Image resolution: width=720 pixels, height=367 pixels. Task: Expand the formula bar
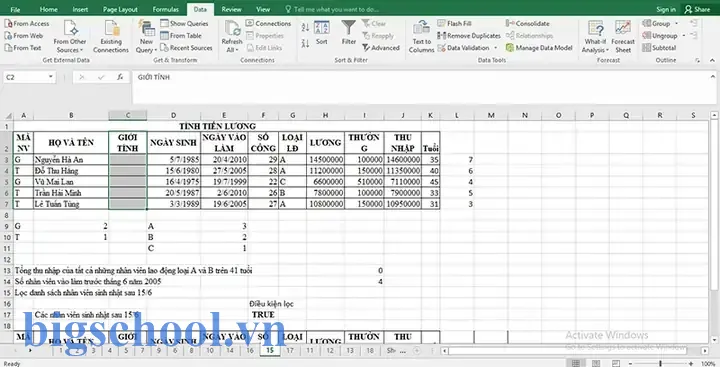[713, 77]
